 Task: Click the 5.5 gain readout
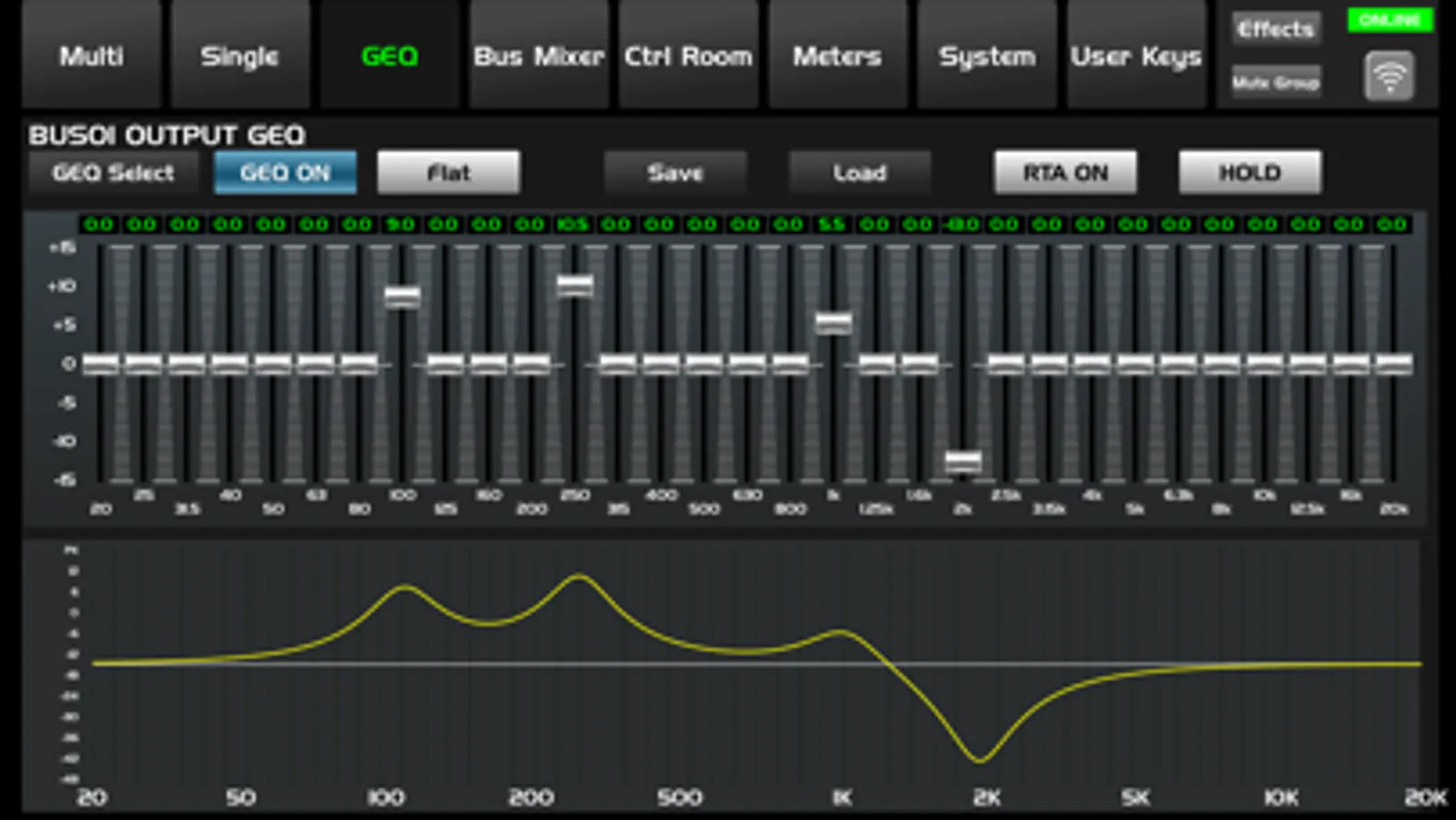(832, 224)
